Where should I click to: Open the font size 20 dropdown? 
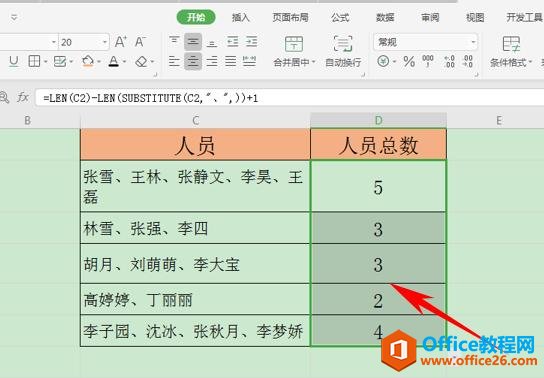(x=105, y=42)
